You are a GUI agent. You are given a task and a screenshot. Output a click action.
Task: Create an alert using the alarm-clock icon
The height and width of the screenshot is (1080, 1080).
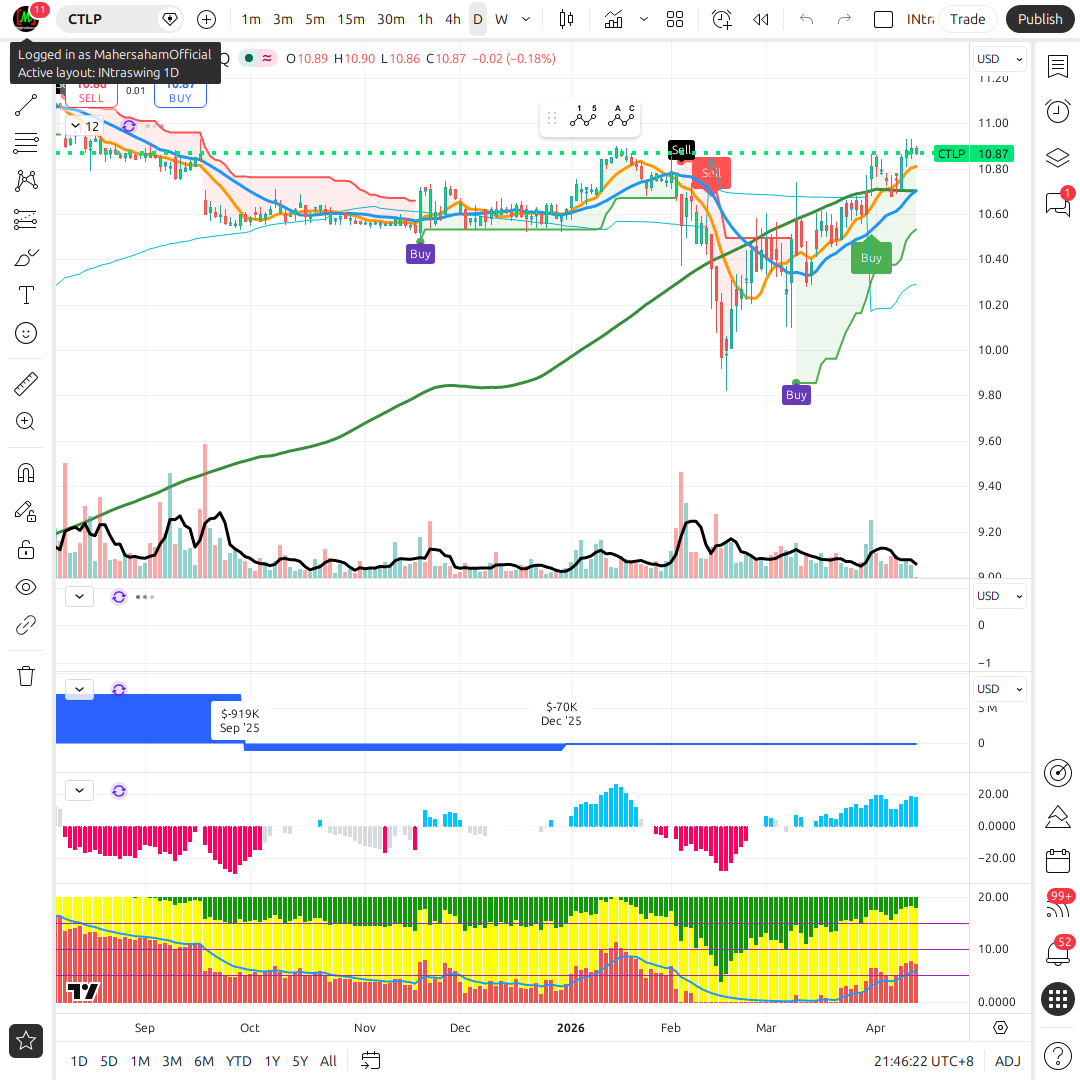[x=721, y=19]
